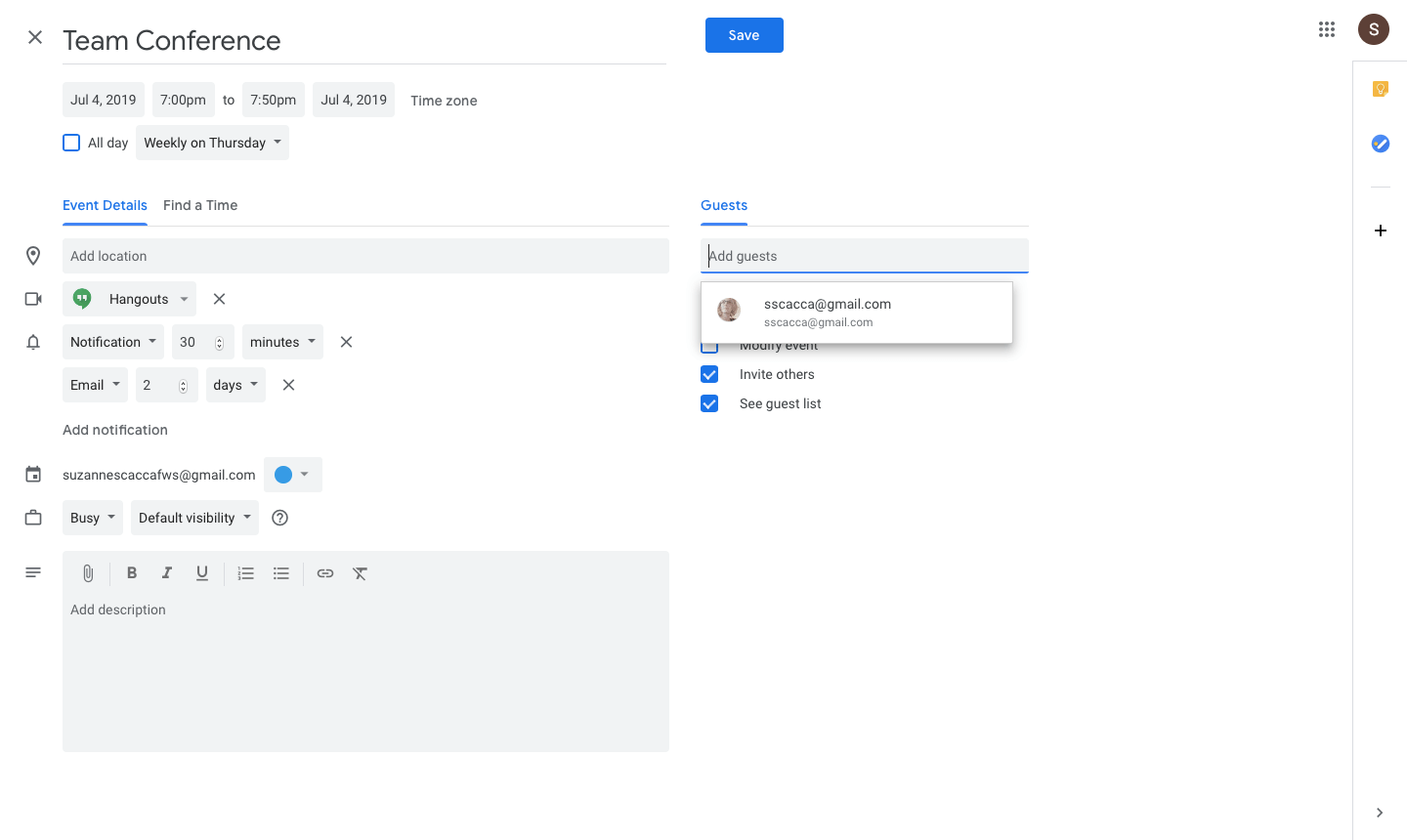Select the end time 7:50pm
This screenshot has width=1407, height=840.
274,100
